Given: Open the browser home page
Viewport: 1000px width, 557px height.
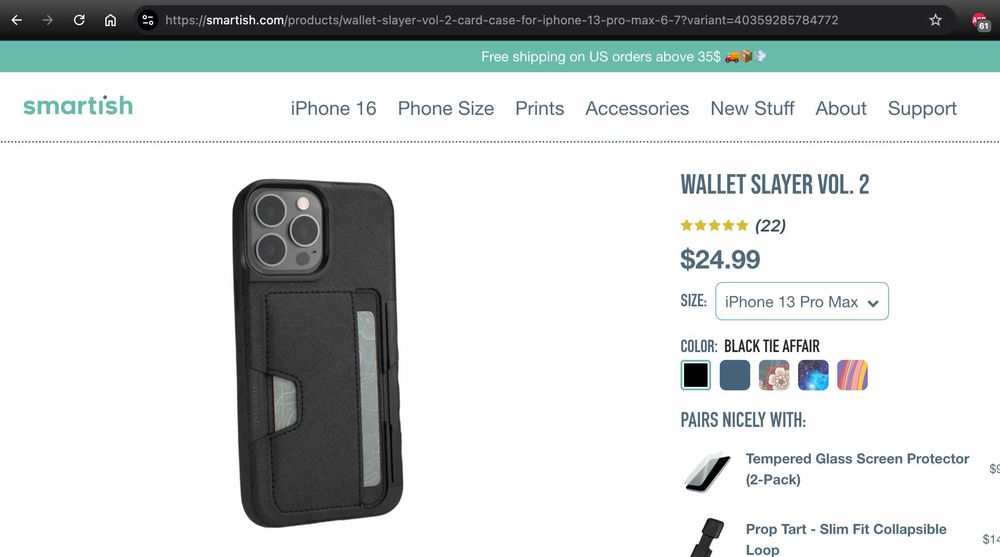Looking at the screenshot, I should (110, 20).
